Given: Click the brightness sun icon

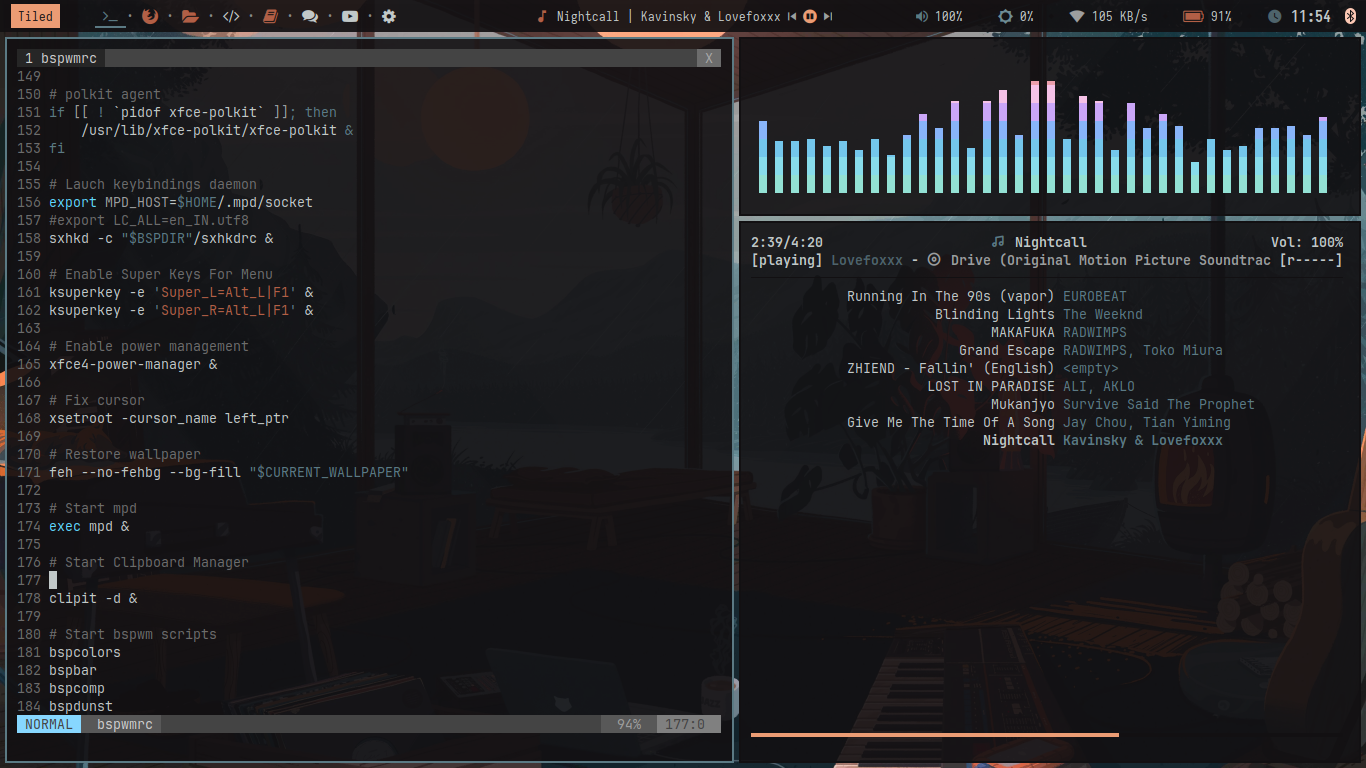Looking at the screenshot, I should point(1005,16).
